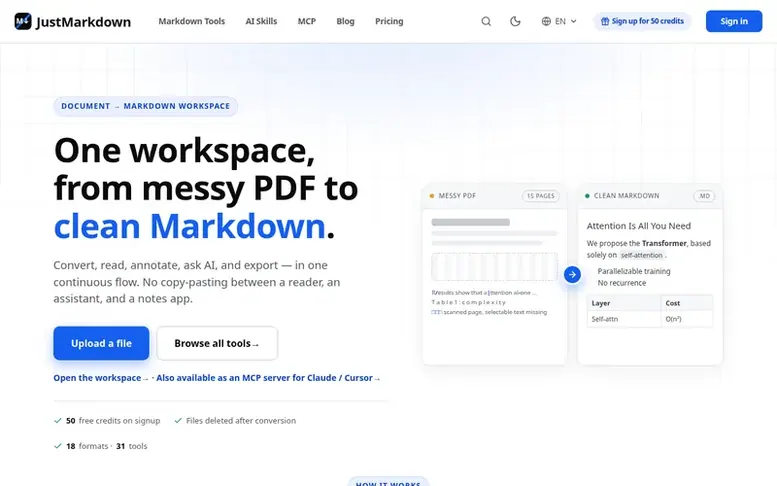Click '50 free credits on signup' text

tap(113, 421)
